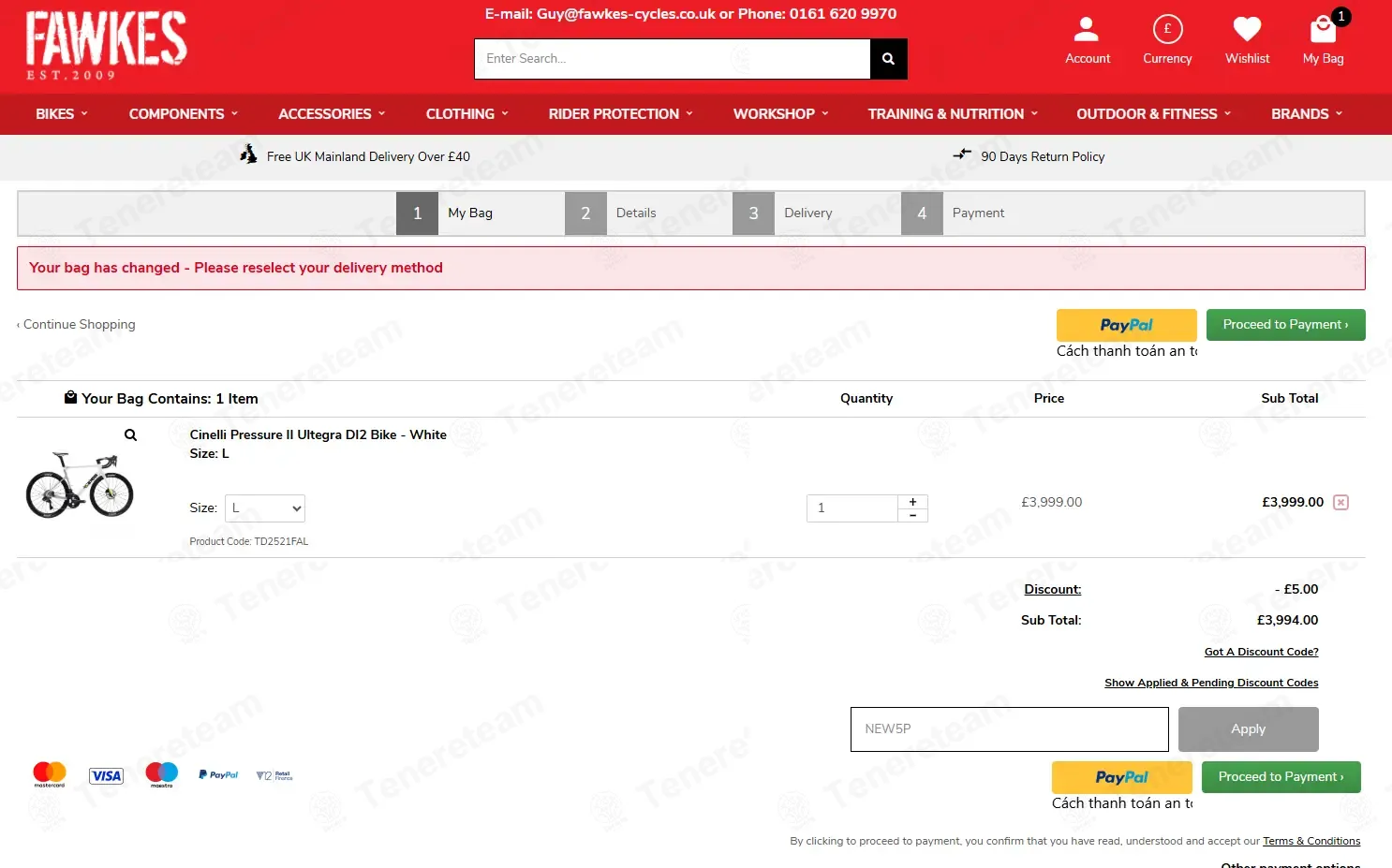The image size is (1392, 868).
Task: Open the Size dropdown
Action: click(265, 508)
